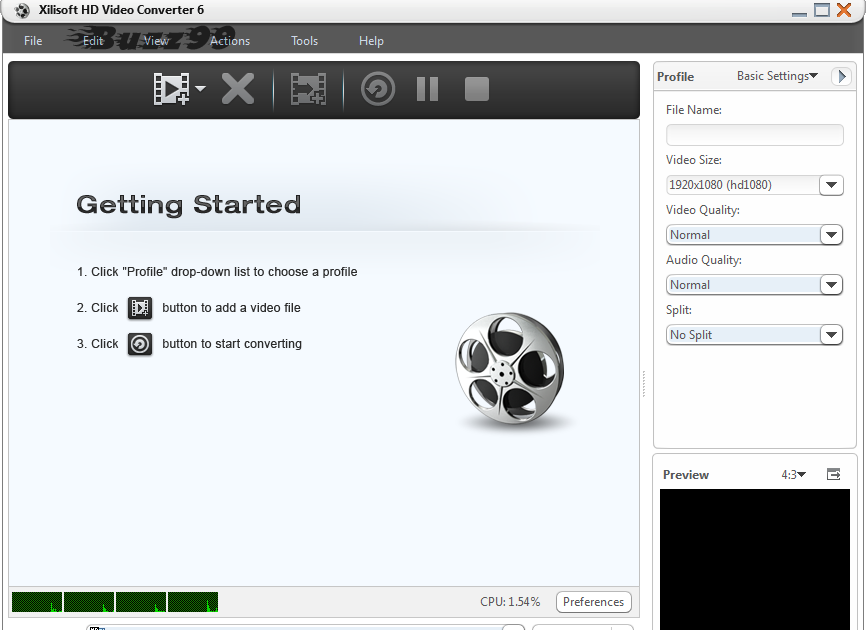Close the Xilisoft window
Viewport: 866px width, 630px height.
click(844, 10)
